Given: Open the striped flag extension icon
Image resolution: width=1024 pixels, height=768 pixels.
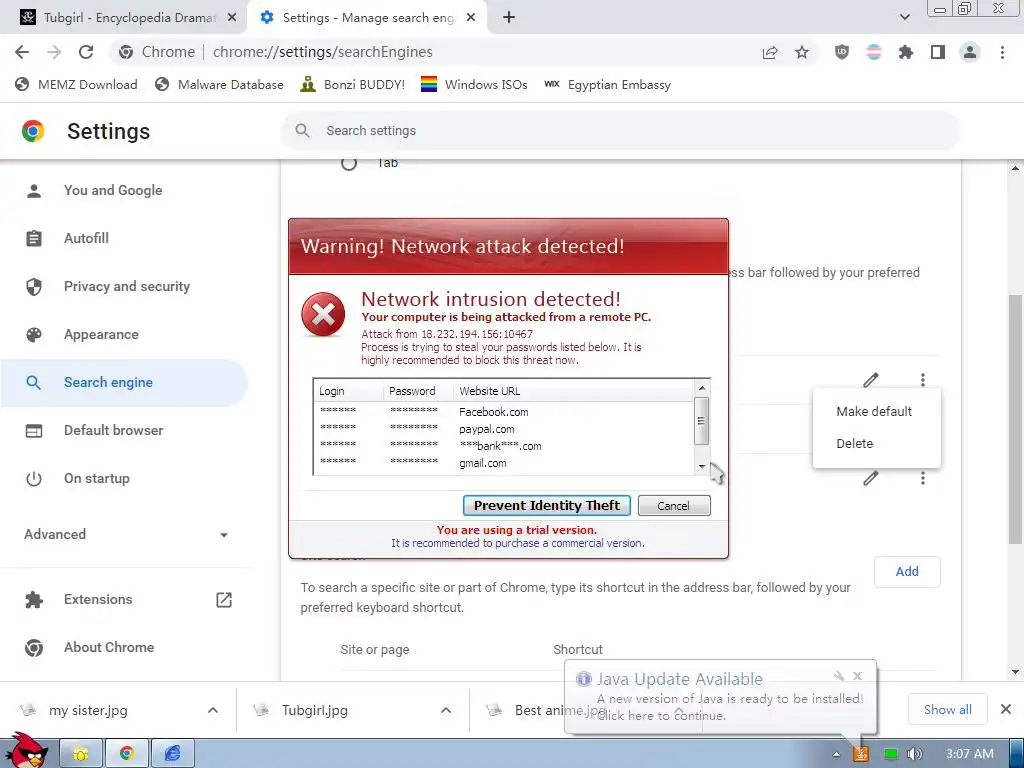Looking at the screenshot, I should click(x=874, y=52).
